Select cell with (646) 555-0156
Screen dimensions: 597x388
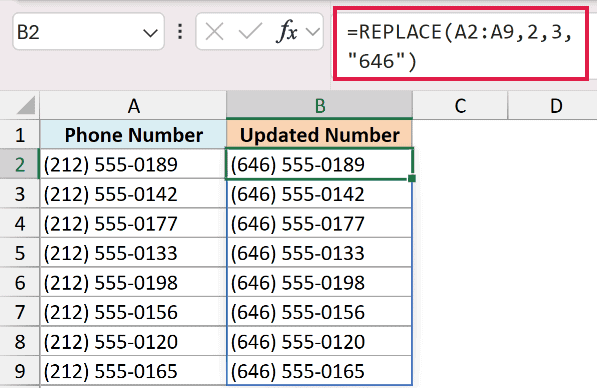click(x=319, y=312)
